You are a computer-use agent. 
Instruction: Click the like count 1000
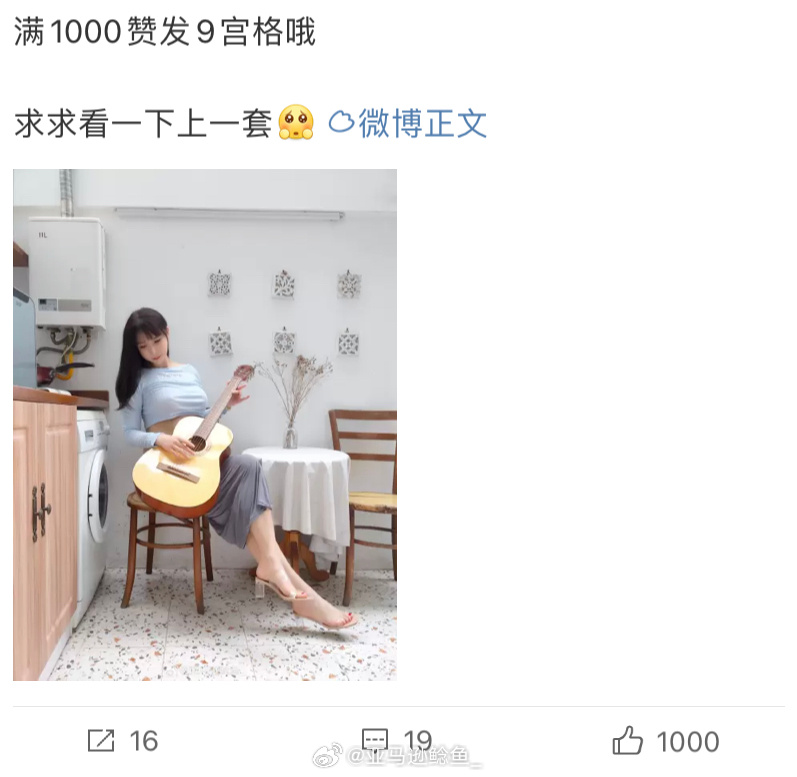688,741
